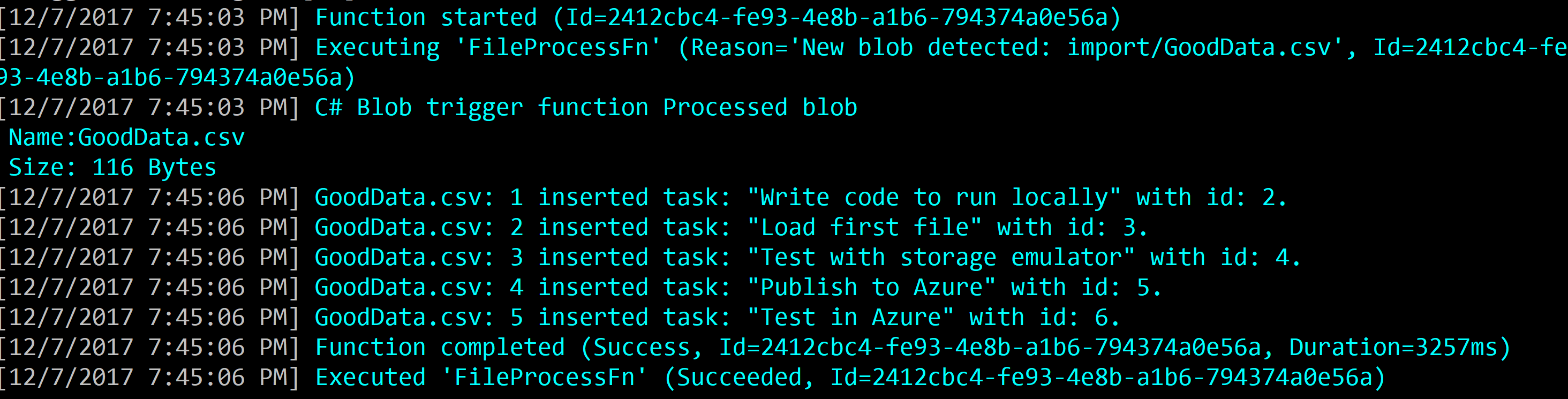1568x399 pixels.
Task: Click the 'Test with storage emulator' task text
Action: click(941, 257)
